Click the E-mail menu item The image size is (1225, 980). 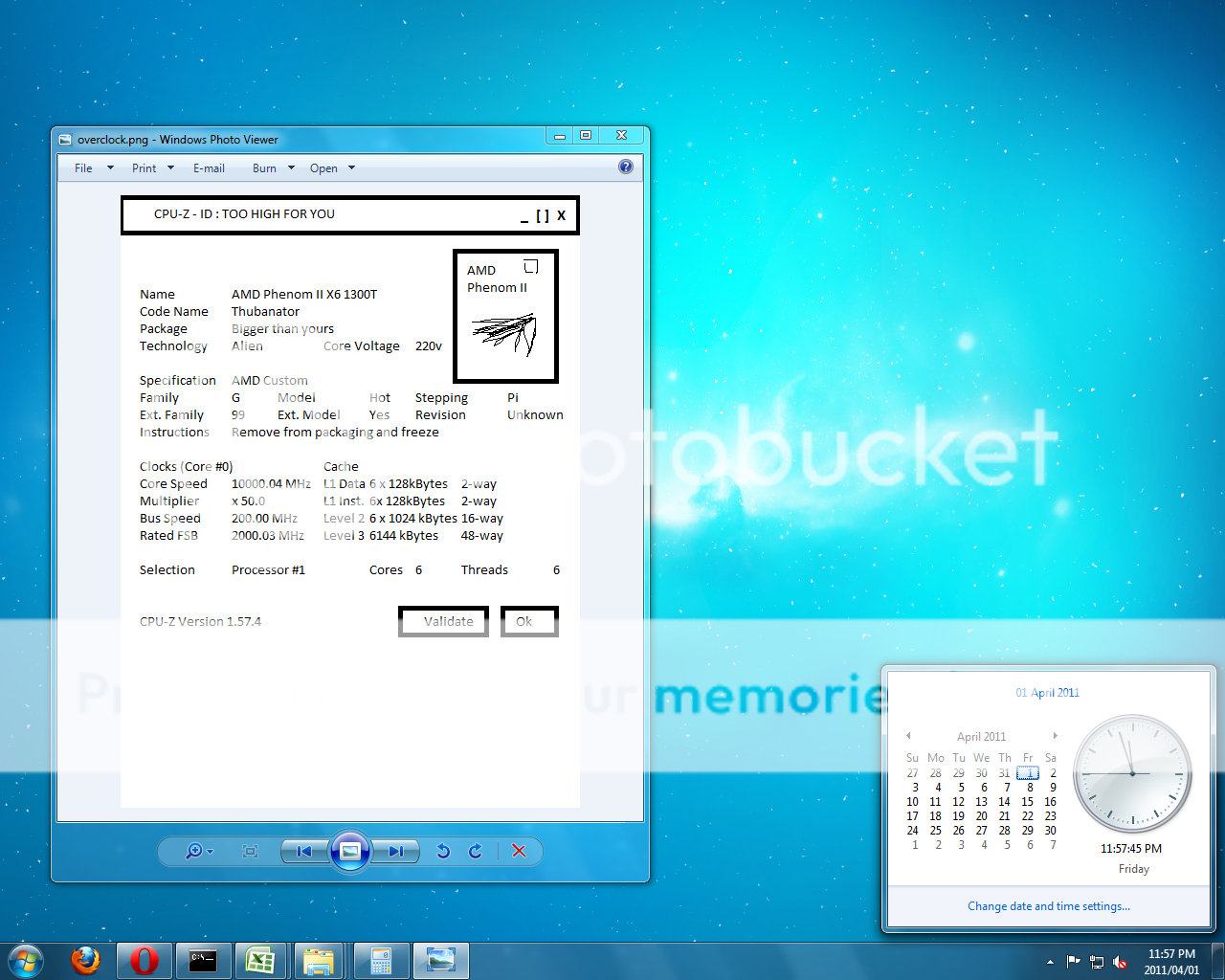point(209,168)
